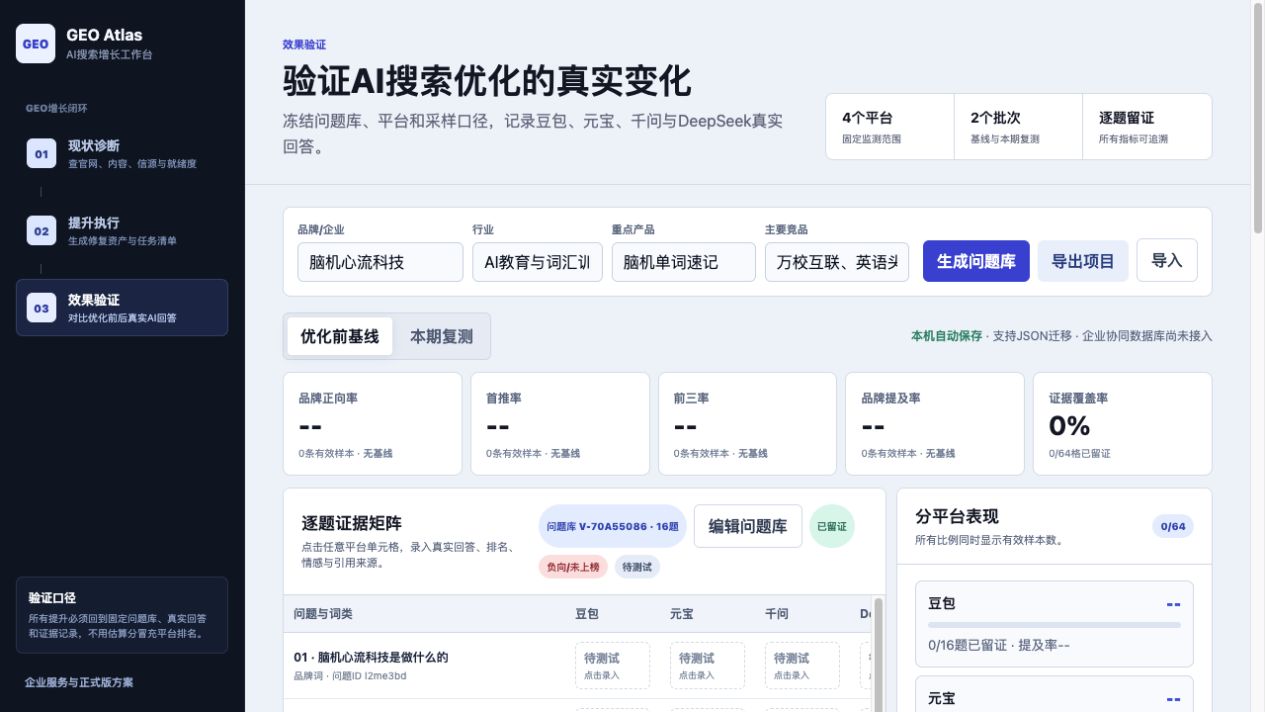This screenshot has width=1265, height=712.
Task: Click the 导出项目 button
Action: pos(1083,261)
